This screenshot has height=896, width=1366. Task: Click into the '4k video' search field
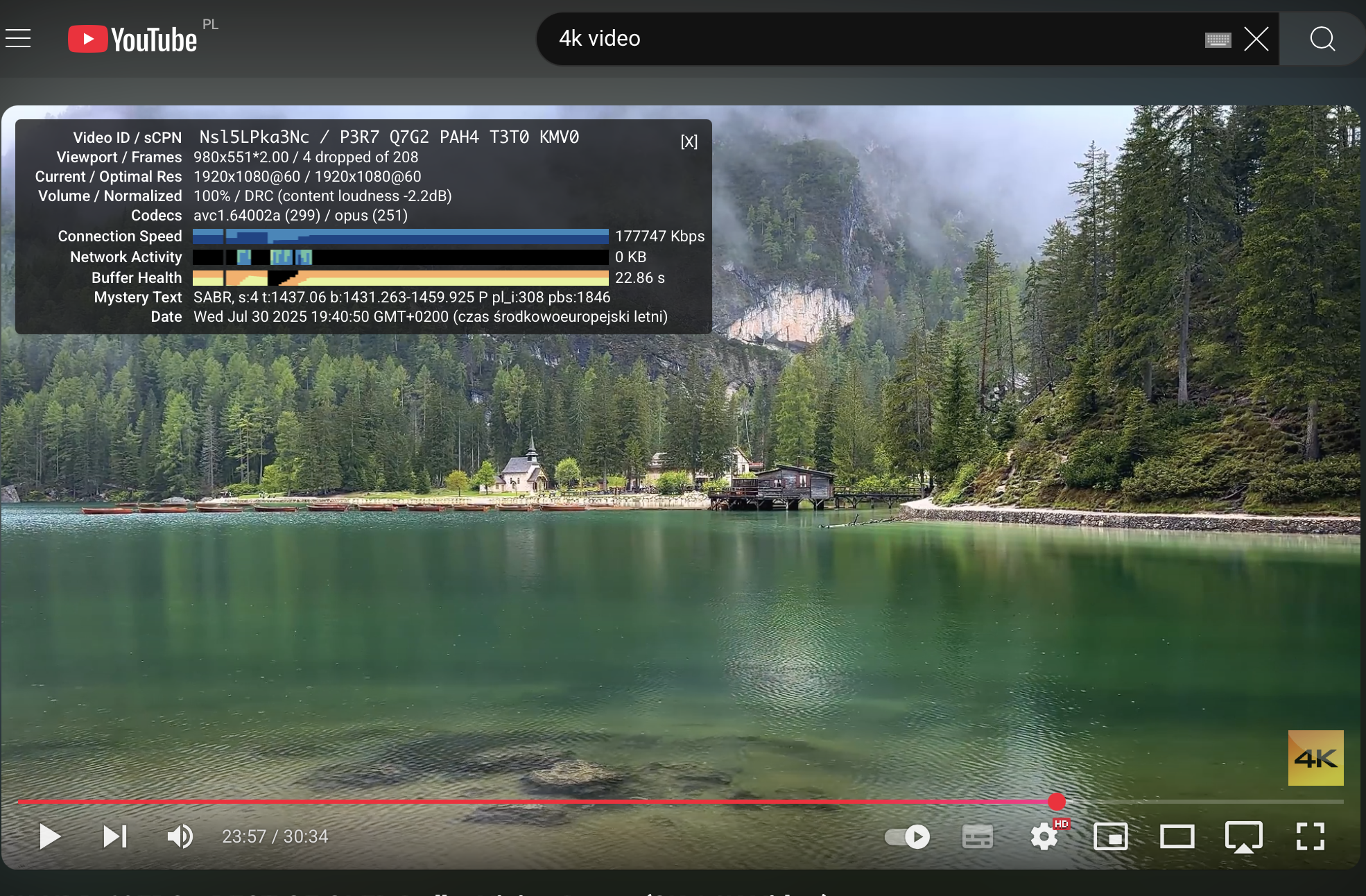(x=832, y=39)
